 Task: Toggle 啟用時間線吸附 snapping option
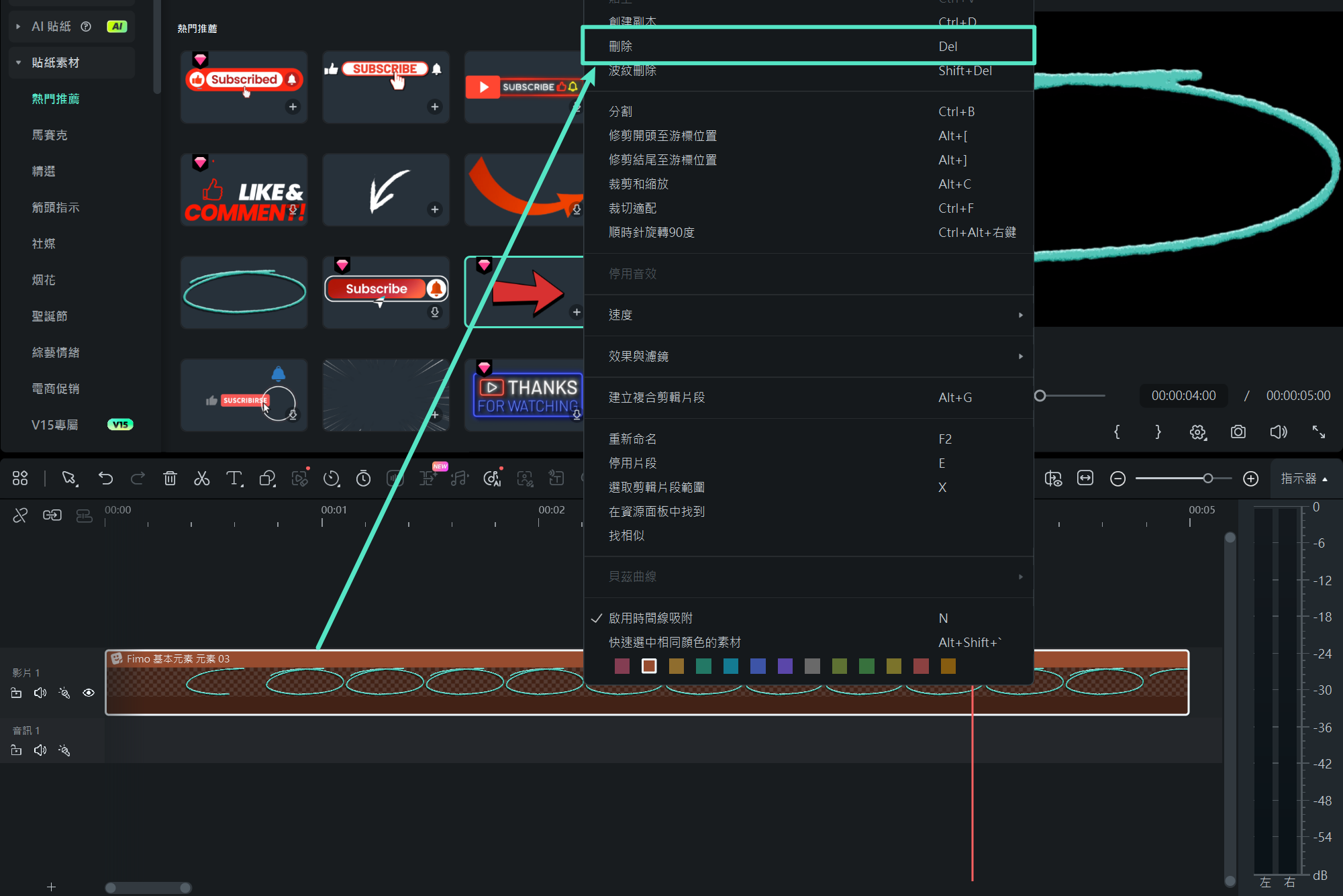click(650, 618)
